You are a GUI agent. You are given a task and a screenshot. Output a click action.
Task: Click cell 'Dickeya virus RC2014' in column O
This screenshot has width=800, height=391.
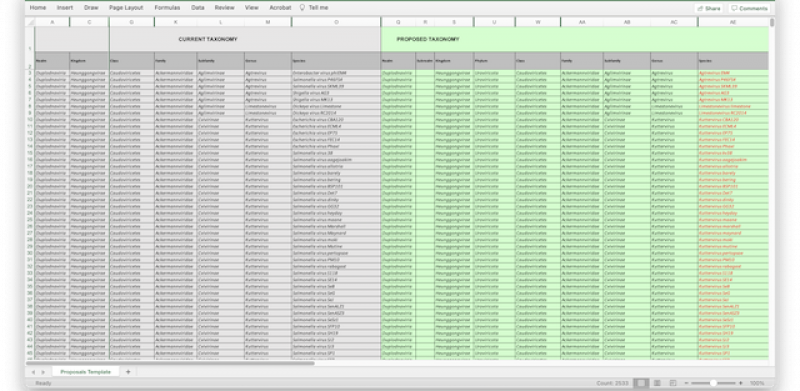(336, 113)
